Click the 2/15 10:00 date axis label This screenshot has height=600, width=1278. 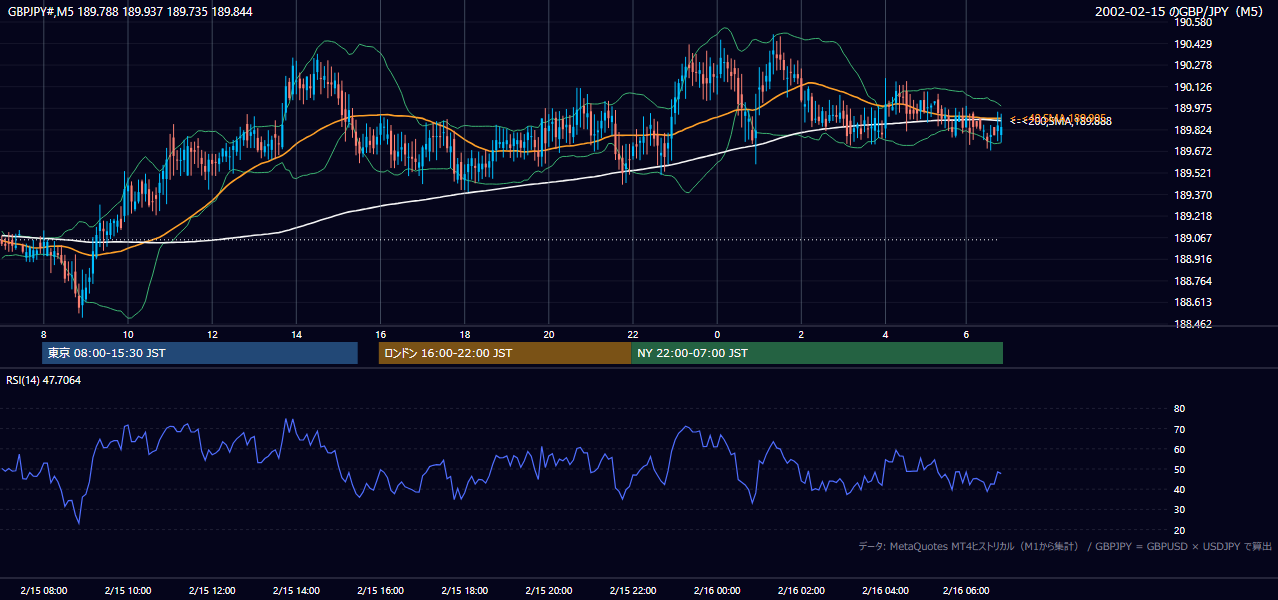point(128,591)
